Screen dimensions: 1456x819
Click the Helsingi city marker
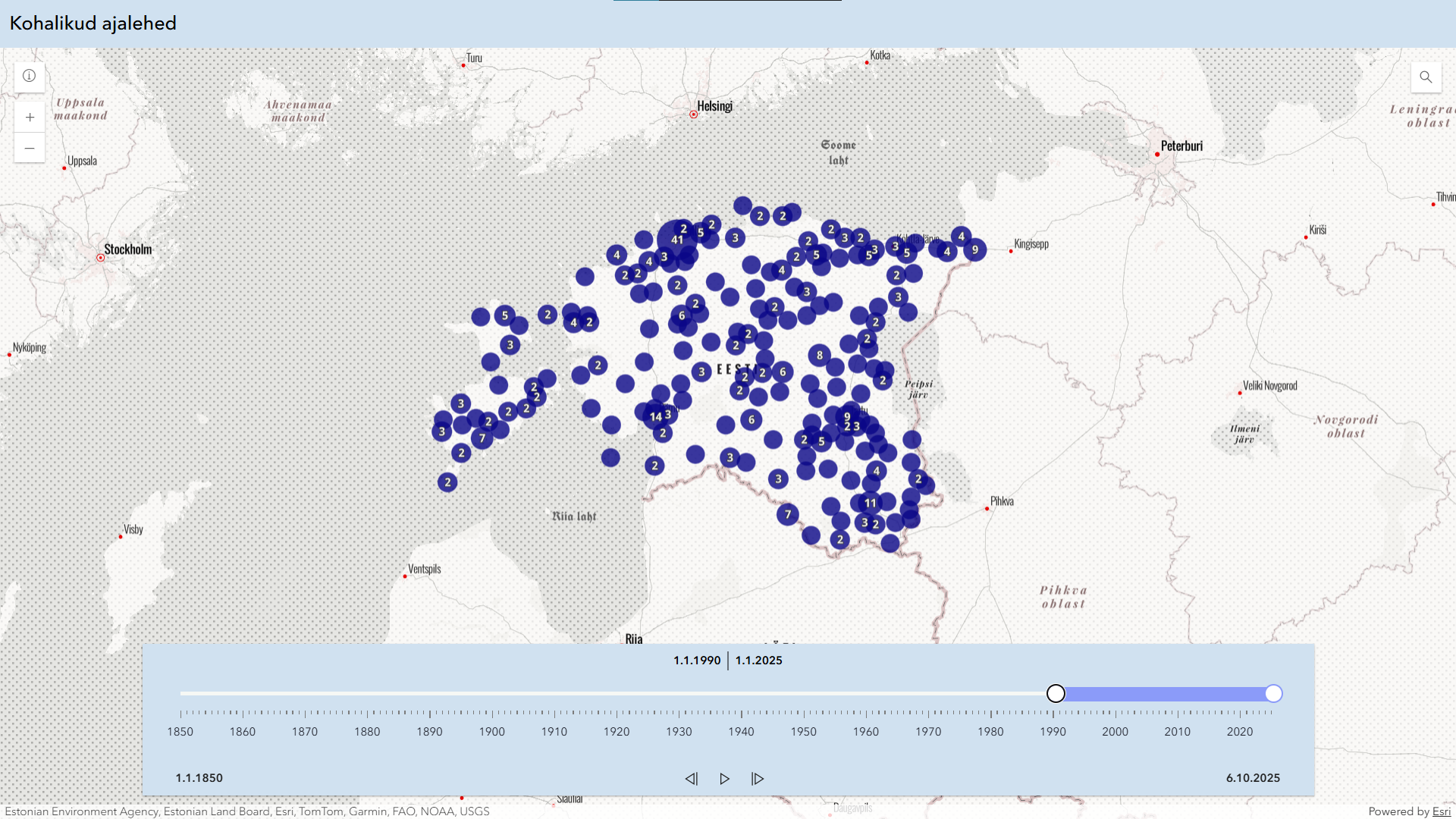pyautogui.click(x=693, y=115)
